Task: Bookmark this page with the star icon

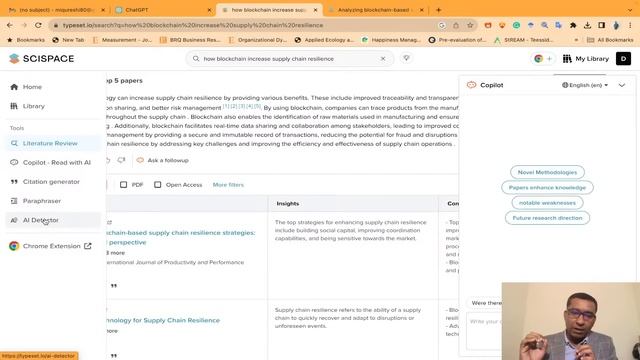Action: coord(470,25)
